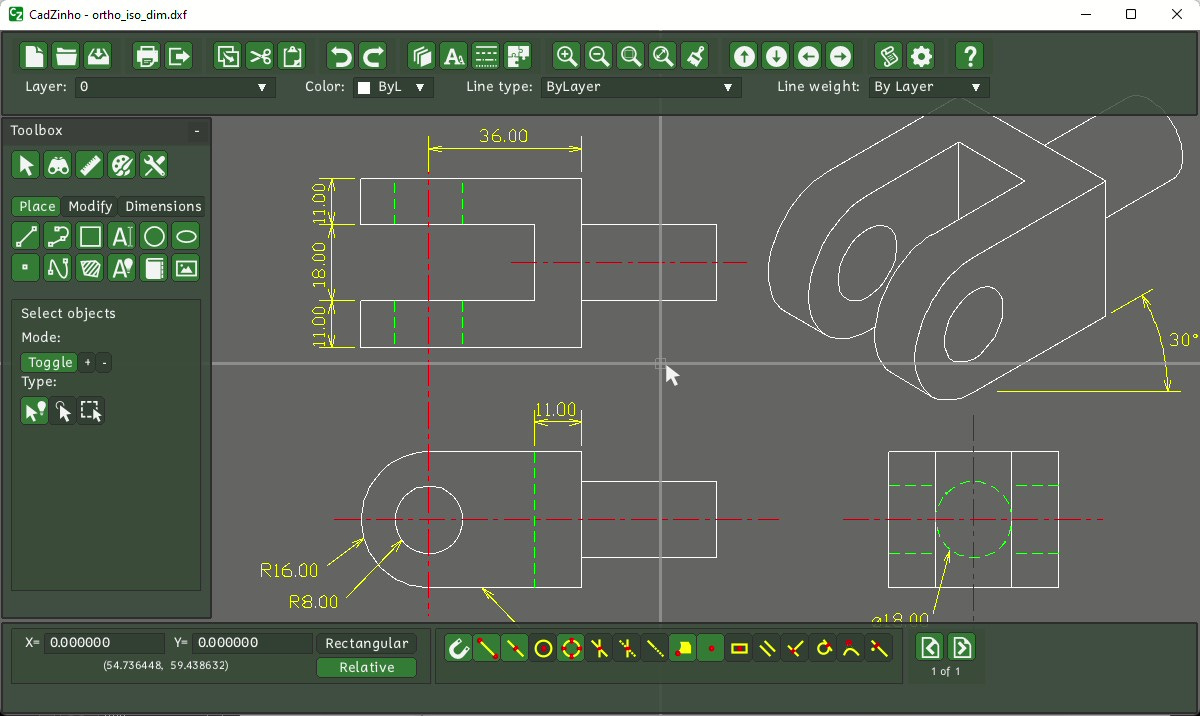Switch to the Place tab

click(x=37, y=206)
